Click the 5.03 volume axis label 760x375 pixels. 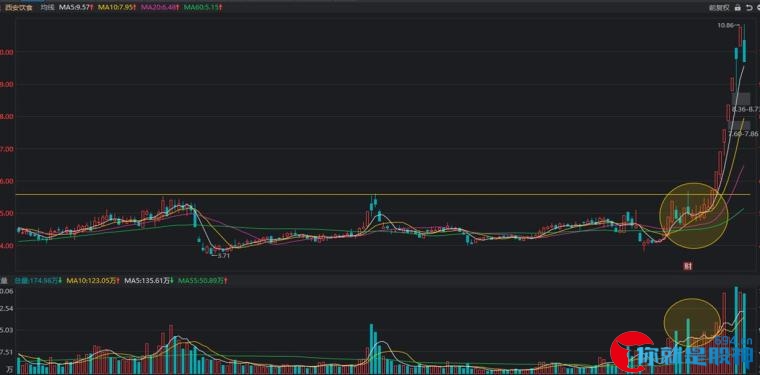tap(7, 330)
